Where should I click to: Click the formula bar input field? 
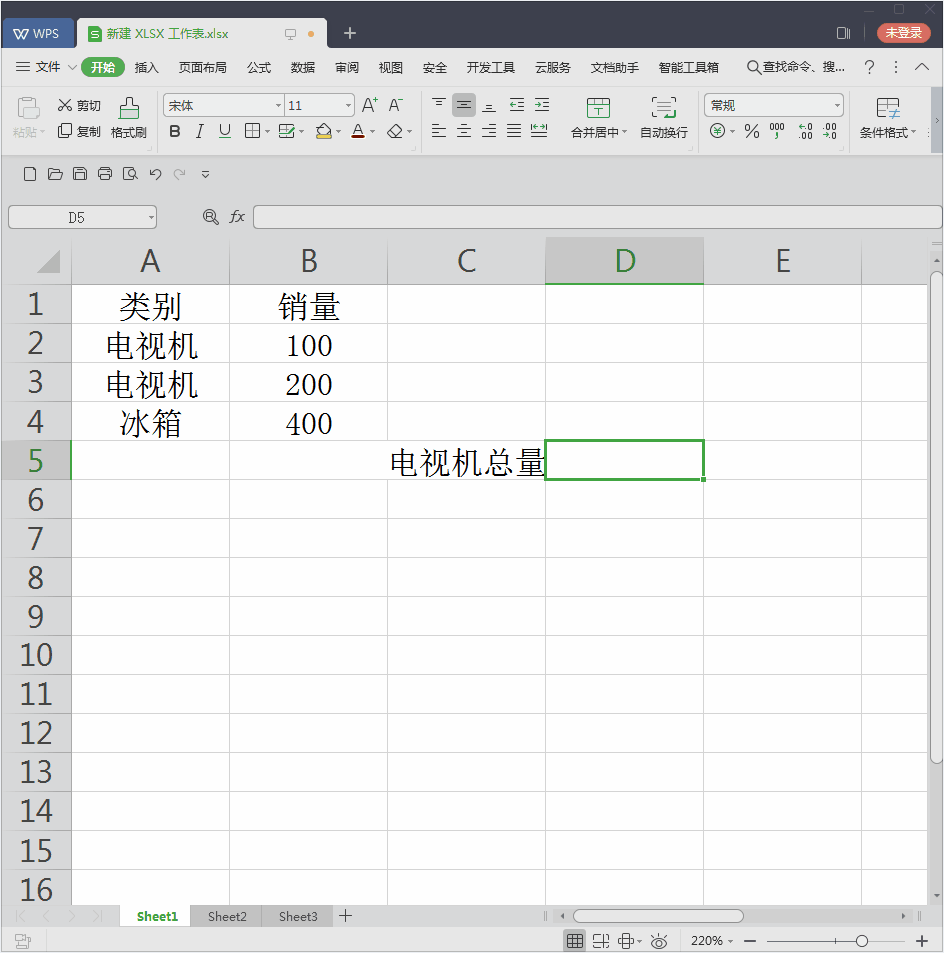point(597,217)
